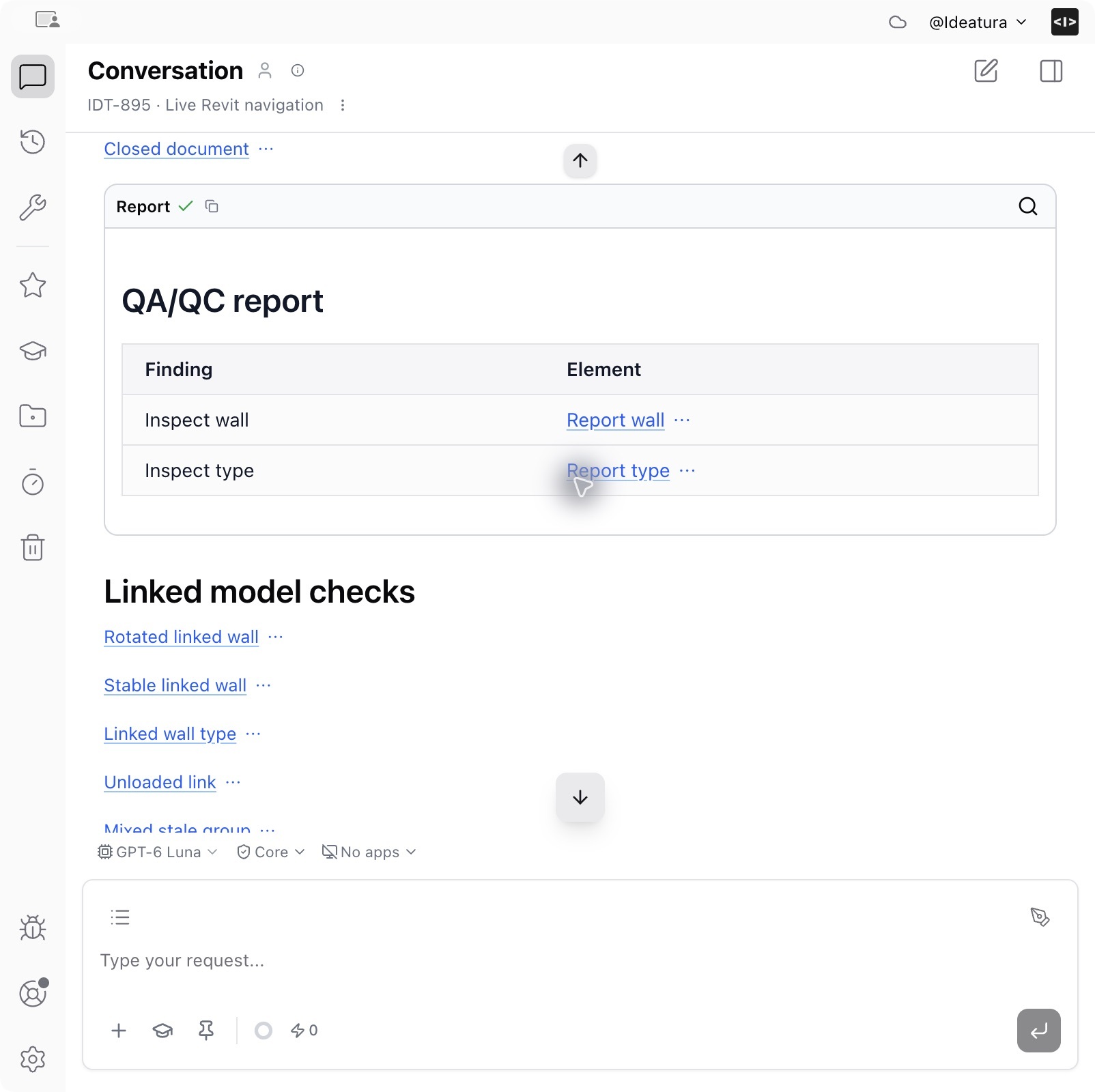This screenshot has height=1092, width=1095.
Task: Search within the Report block
Action: click(1027, 206)
